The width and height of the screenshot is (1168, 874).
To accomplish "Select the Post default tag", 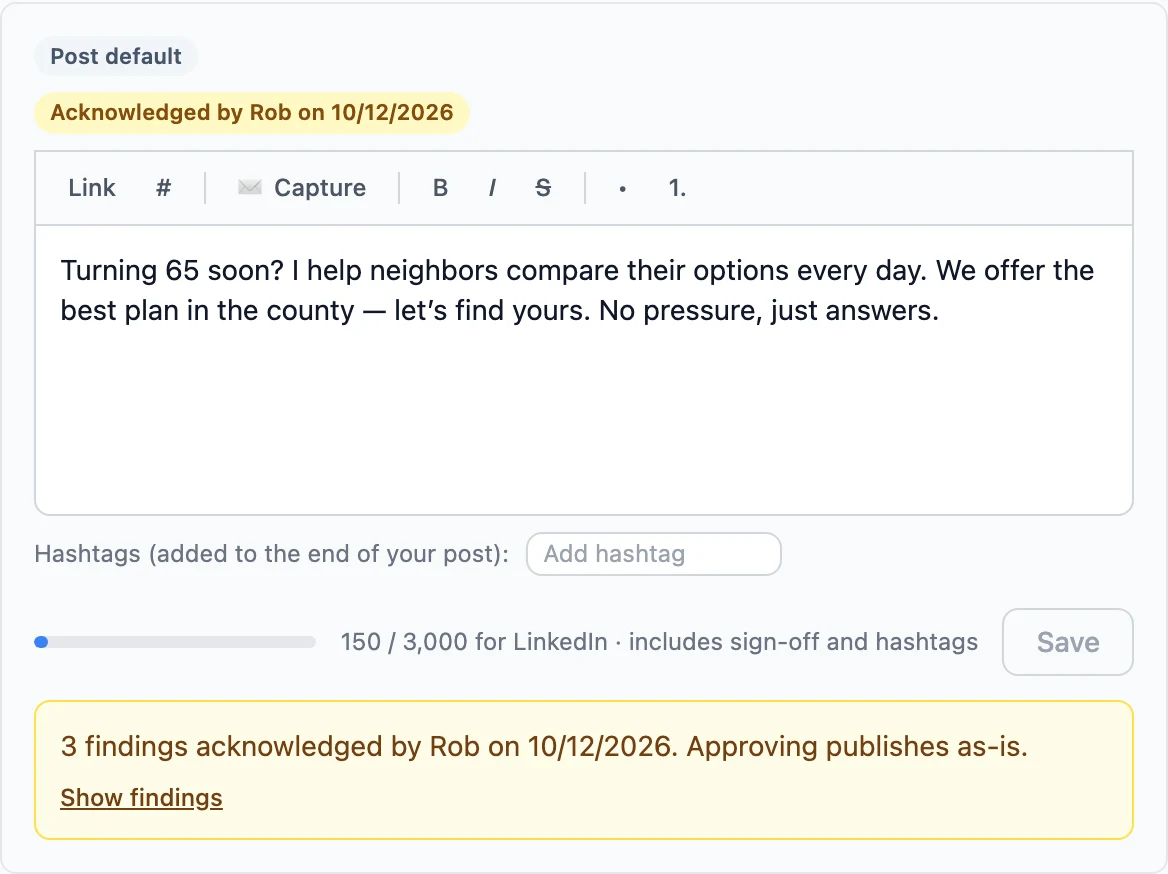I will pyautogui.click(x=115, y=56).
